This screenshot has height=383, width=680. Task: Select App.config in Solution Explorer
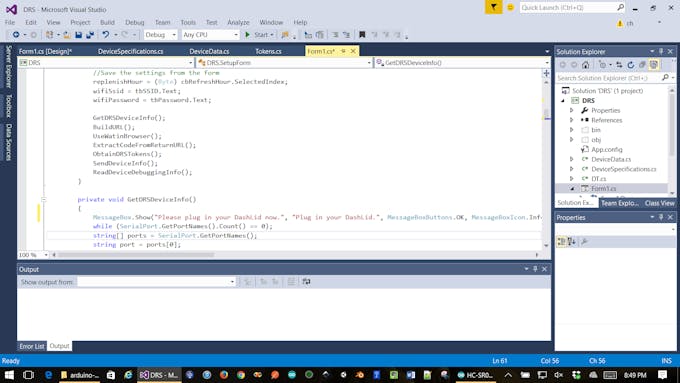point(606,149)
